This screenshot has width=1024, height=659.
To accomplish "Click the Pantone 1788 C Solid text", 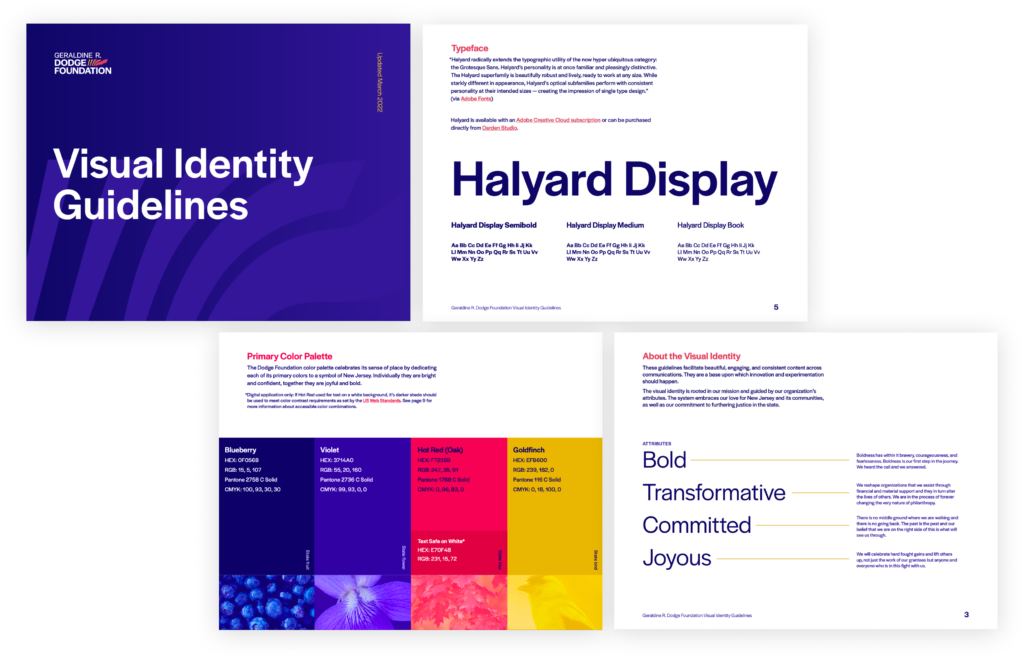I will coord(443,480).
